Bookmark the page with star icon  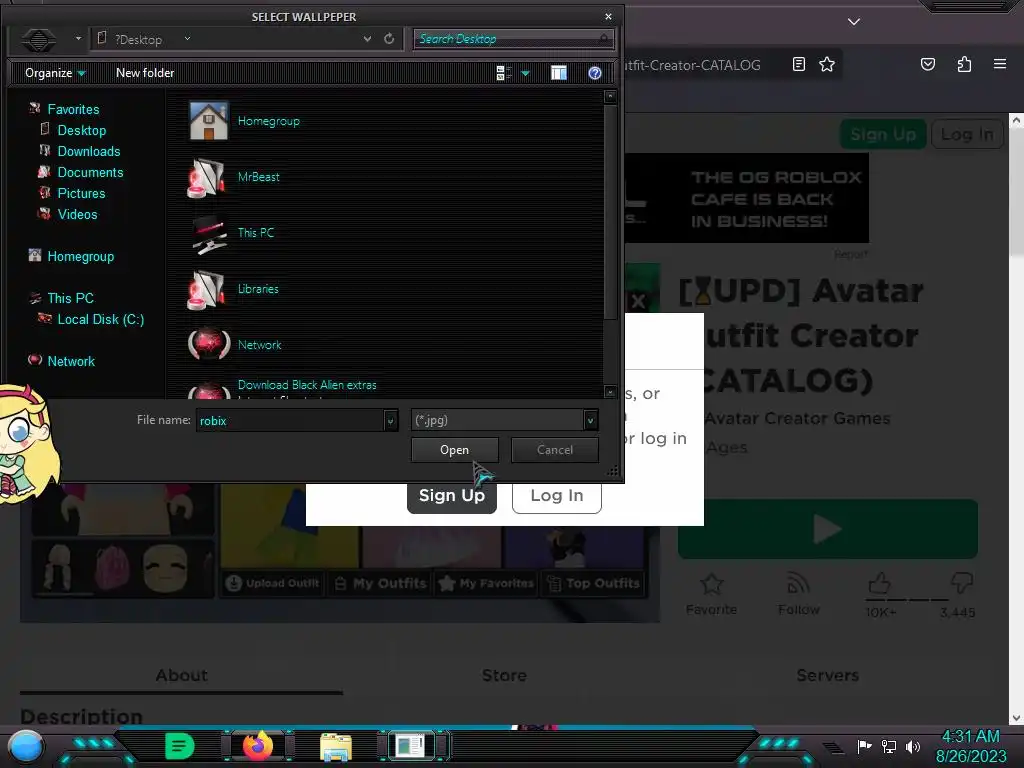tap(827, 64)
